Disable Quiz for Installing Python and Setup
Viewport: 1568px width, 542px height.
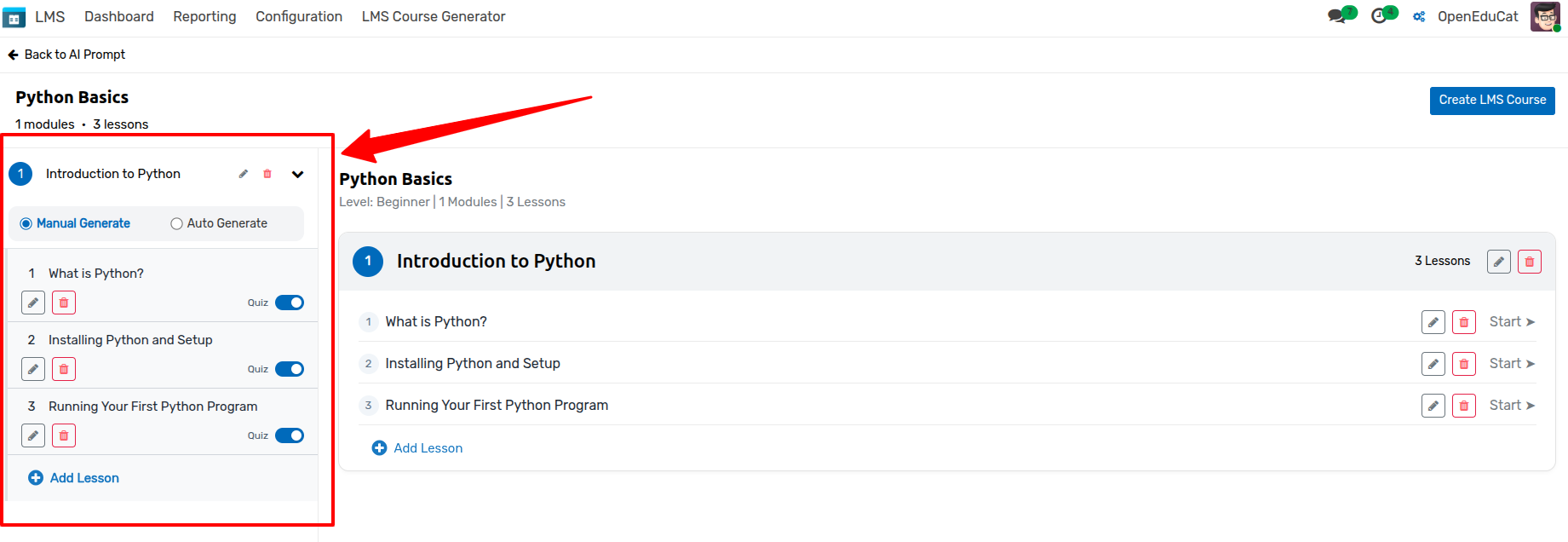coord(290,369)
